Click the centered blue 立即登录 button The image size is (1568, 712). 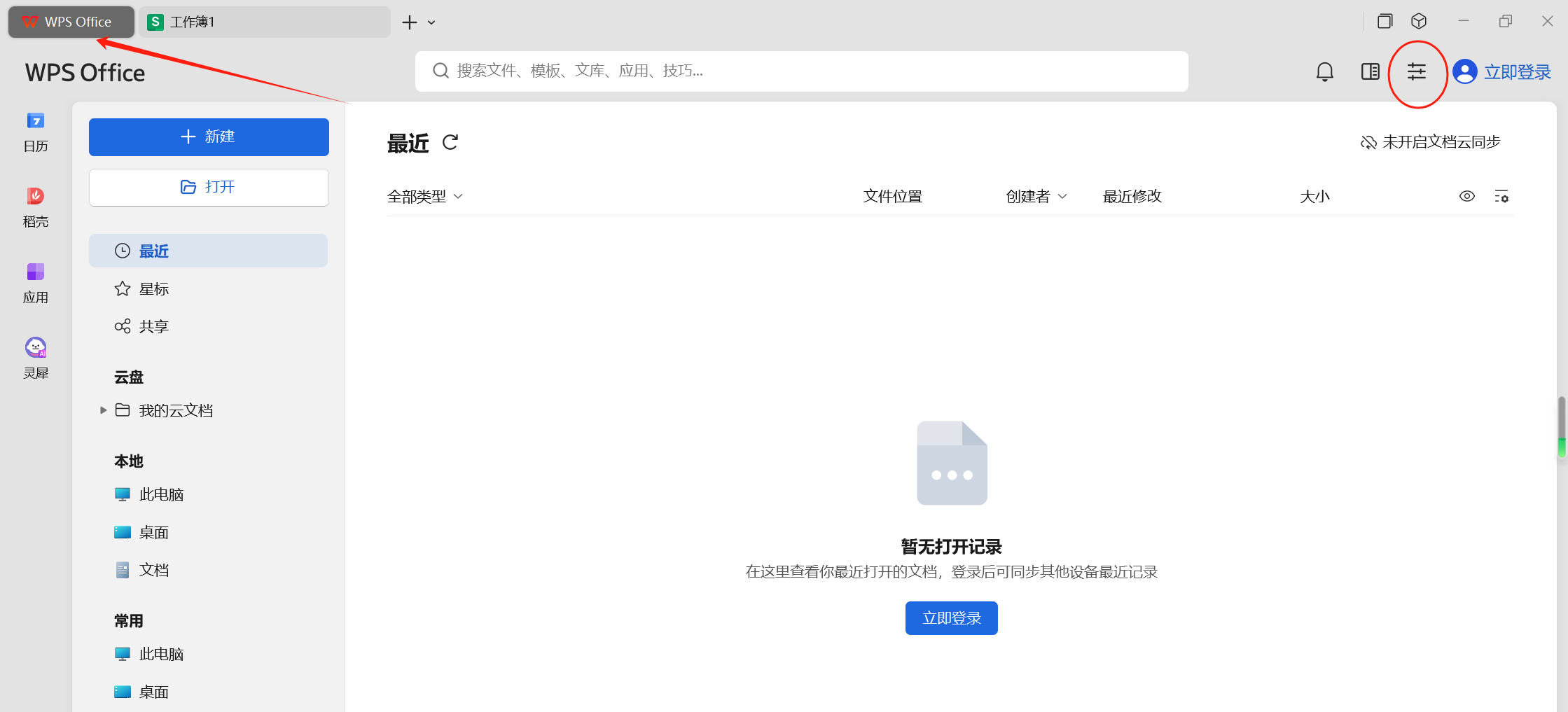[951, 618]
